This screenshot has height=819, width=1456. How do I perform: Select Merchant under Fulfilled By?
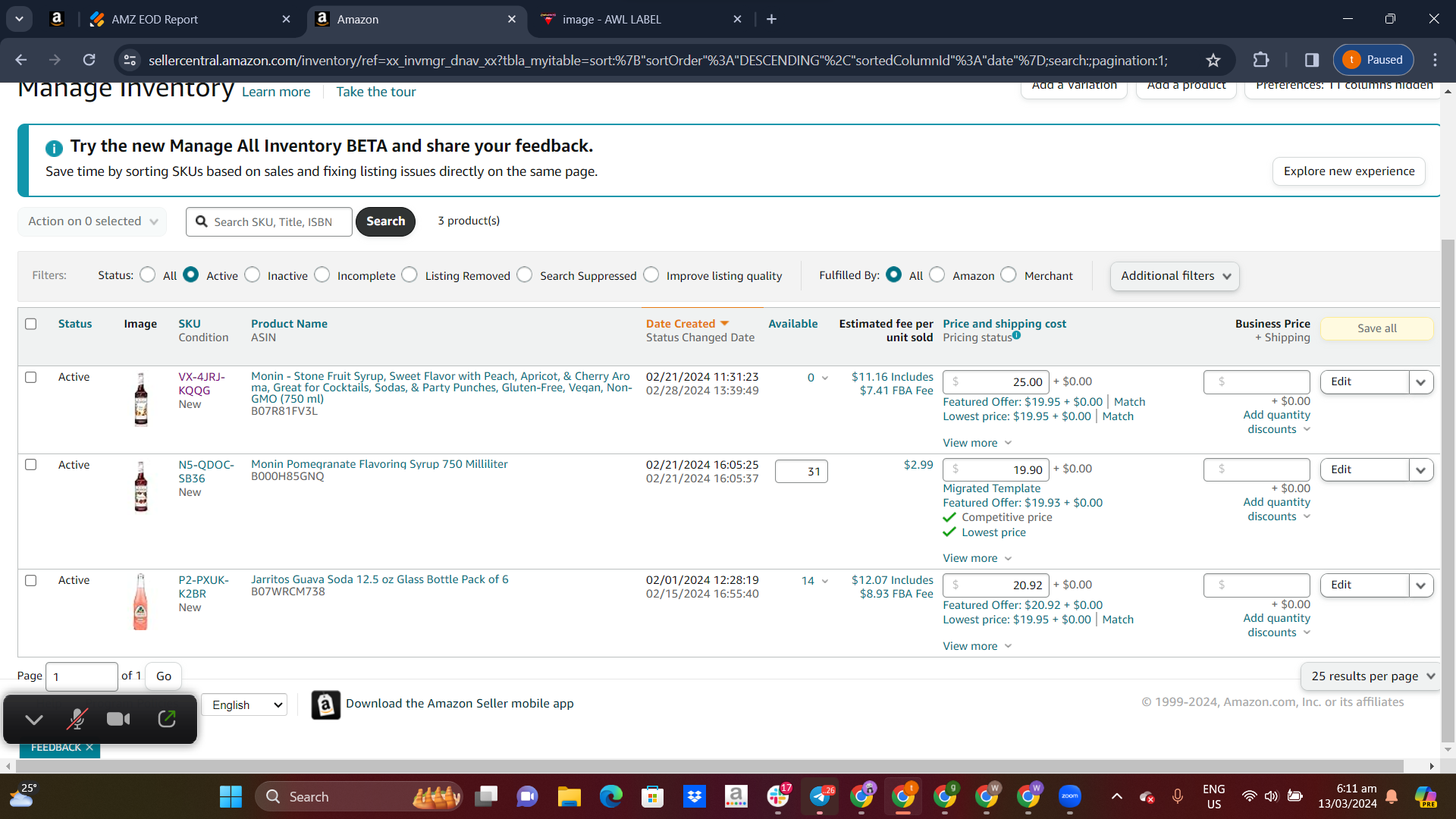click(x=1009, y=275)
